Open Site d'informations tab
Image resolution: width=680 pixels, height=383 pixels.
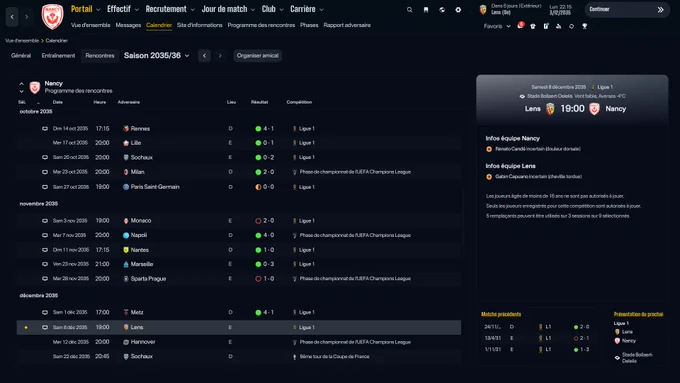199,25
